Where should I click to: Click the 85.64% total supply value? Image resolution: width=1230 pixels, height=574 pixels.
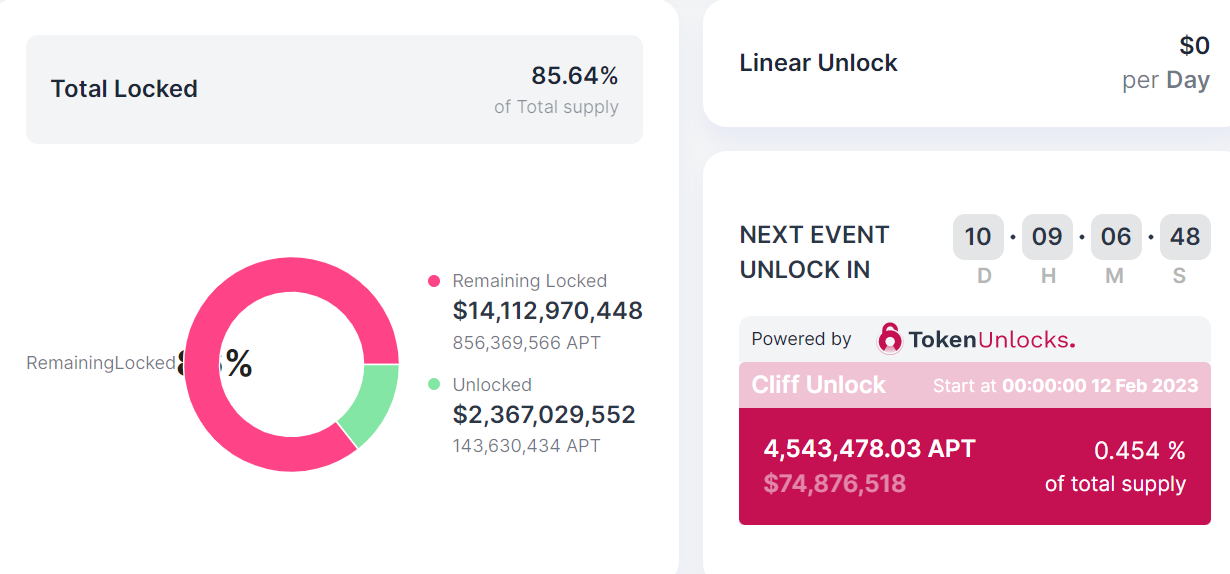pyautogui.click(x=574, y=76)
